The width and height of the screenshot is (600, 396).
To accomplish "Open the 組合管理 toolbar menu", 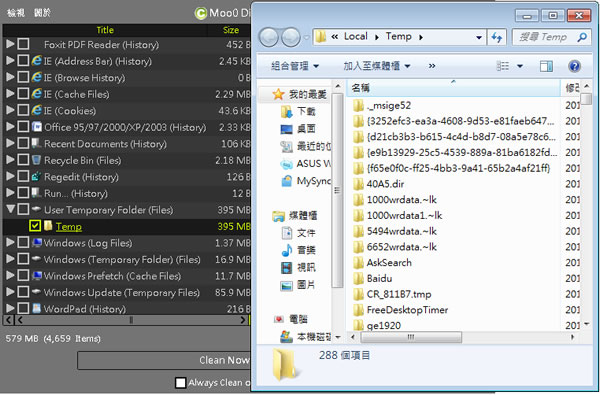I will click(x=294, y=66).
